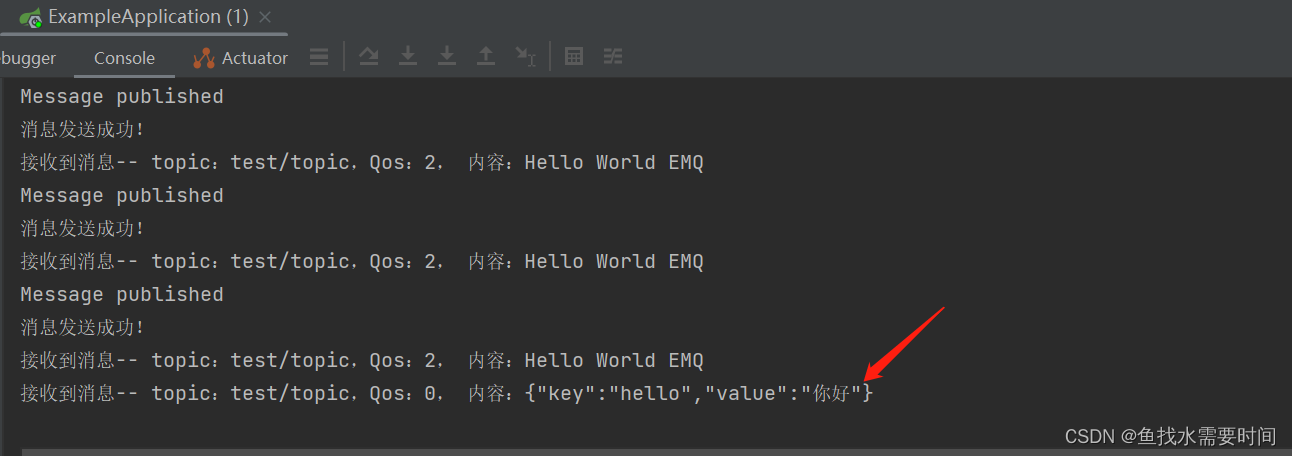This screenshot has width=1292, height=456.
Task: Close the ExampleApplication (1) tab
Action: click(x=265, y=18)
